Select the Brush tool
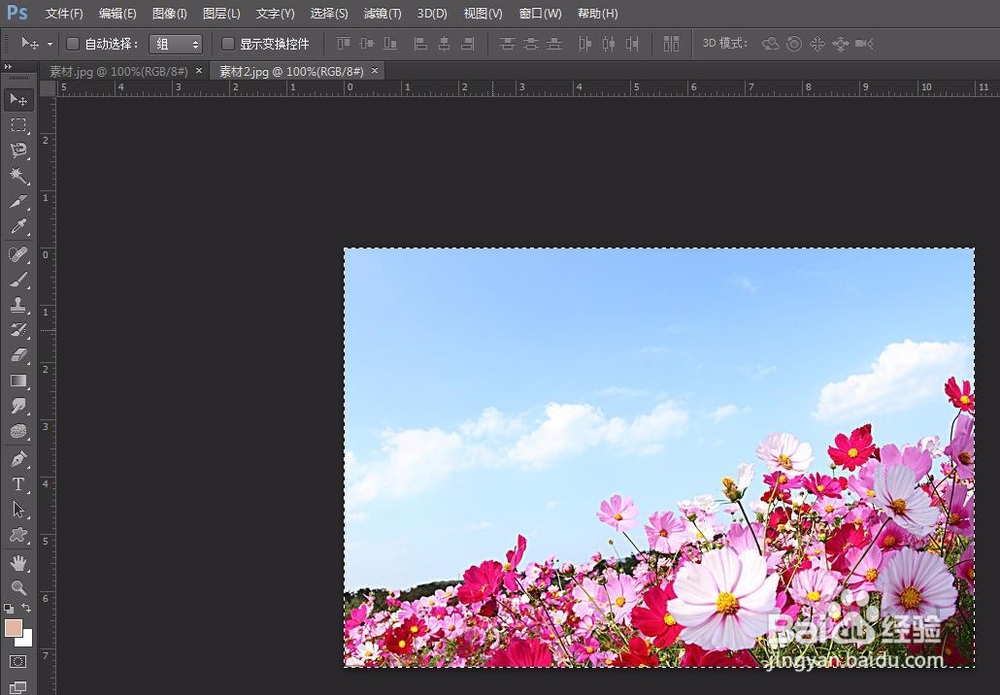 click(x=18, y=279)
